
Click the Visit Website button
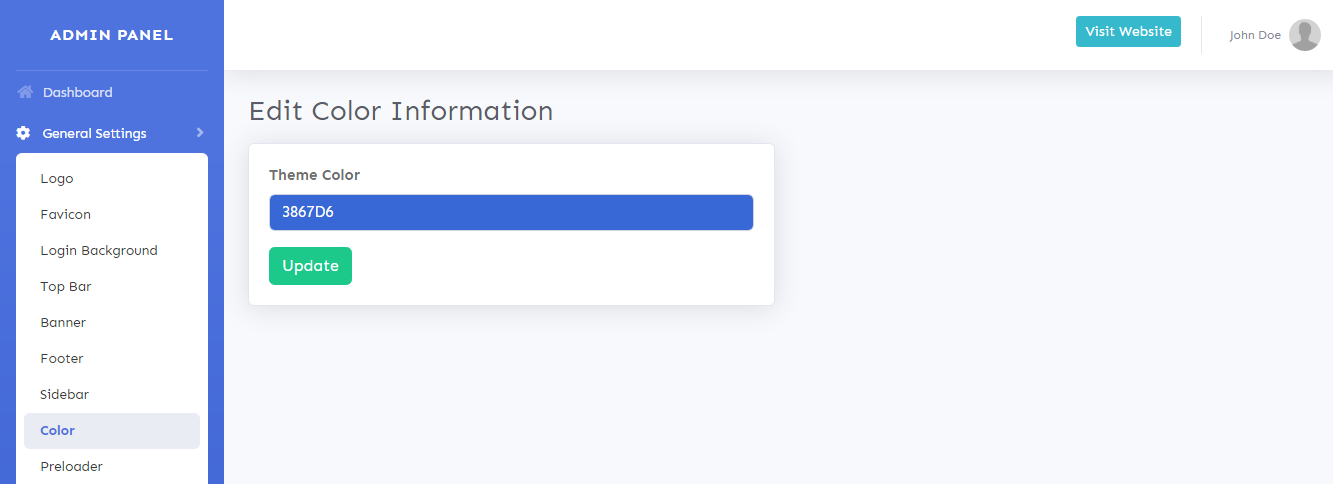[x=1128, y=32]
